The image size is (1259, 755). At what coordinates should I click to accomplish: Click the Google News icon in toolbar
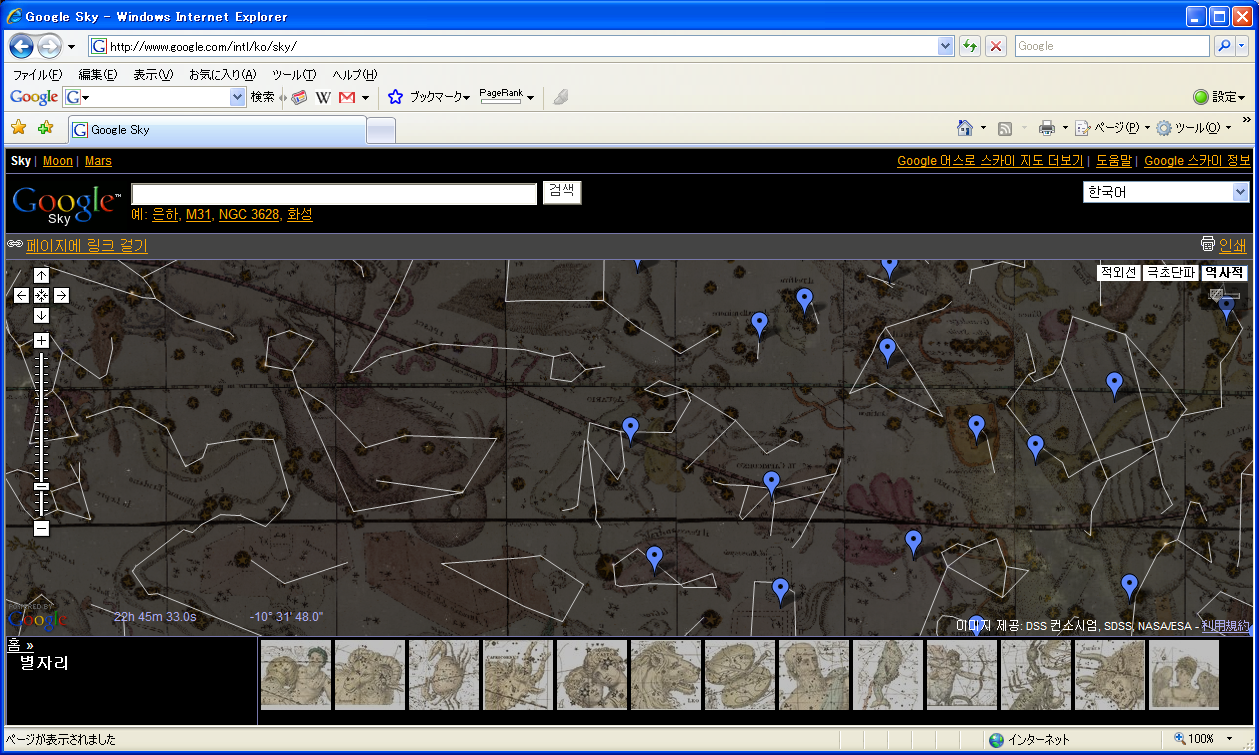coord(298,97)
